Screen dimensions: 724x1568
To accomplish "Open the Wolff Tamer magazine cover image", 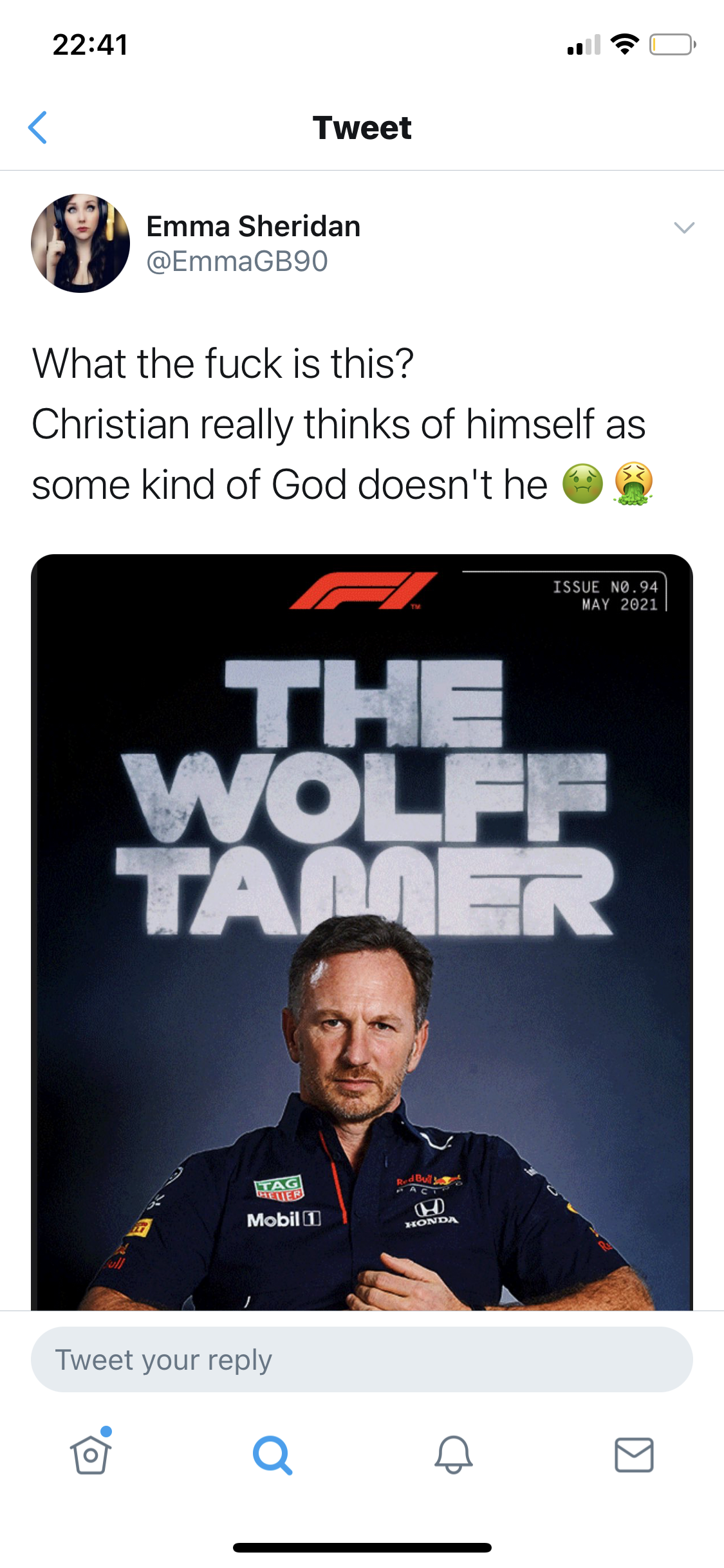I will pos(362,932).
